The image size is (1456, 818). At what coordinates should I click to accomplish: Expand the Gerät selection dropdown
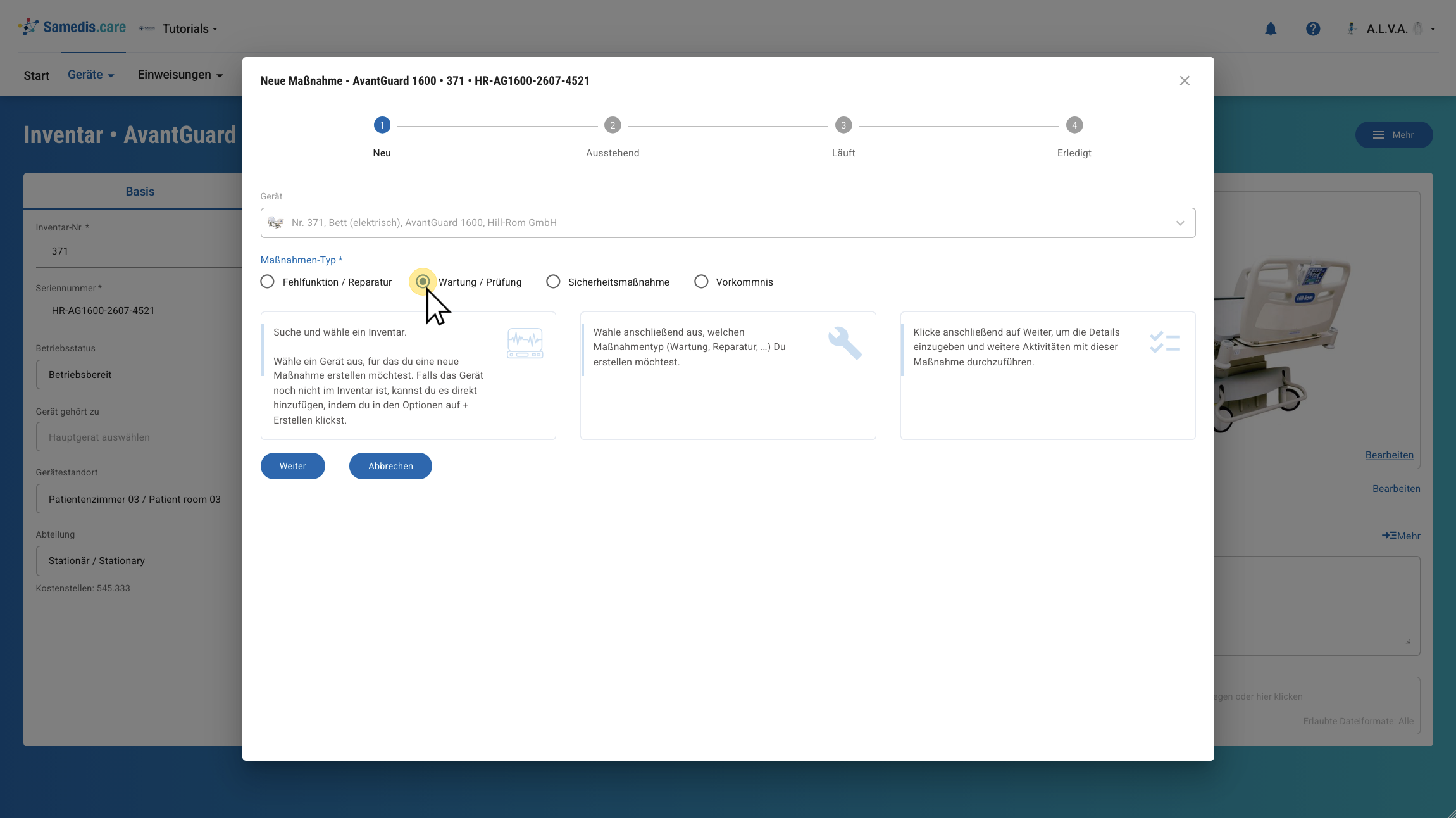coord(1180,223)
